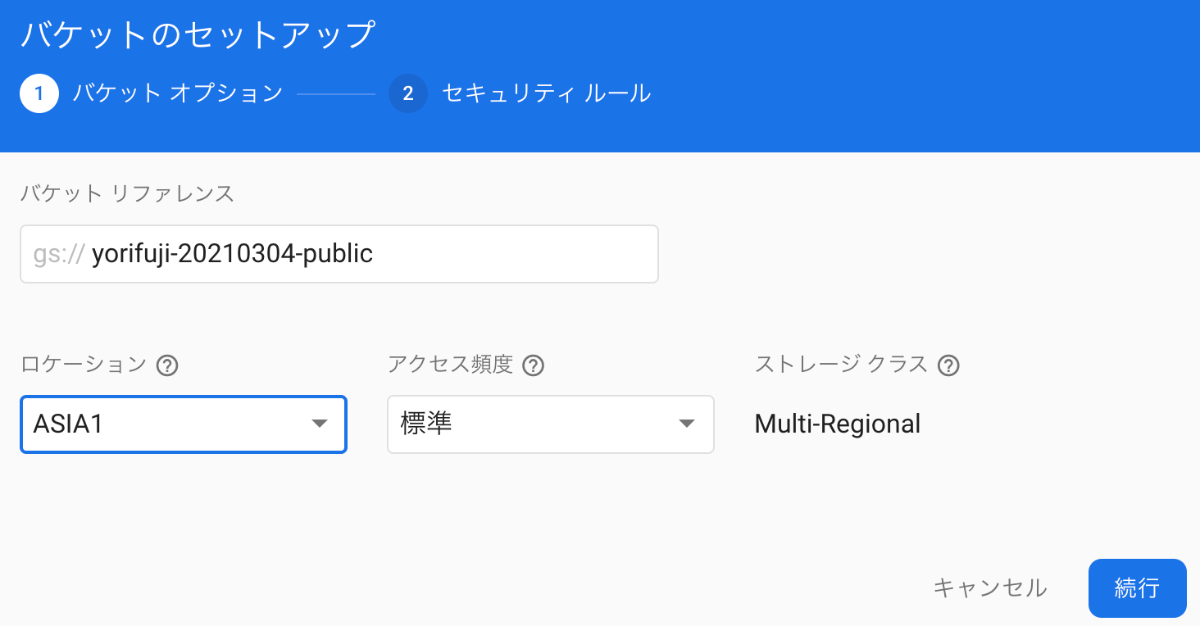Click the バケット リファレンス label
Viewport: 1200px width, 626px height.
tap(127, 194)
